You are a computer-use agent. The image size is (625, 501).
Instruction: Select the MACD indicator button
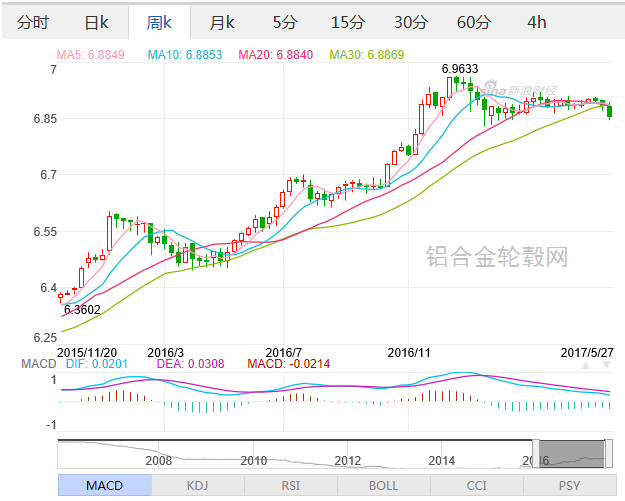click(x=104, y=485)
